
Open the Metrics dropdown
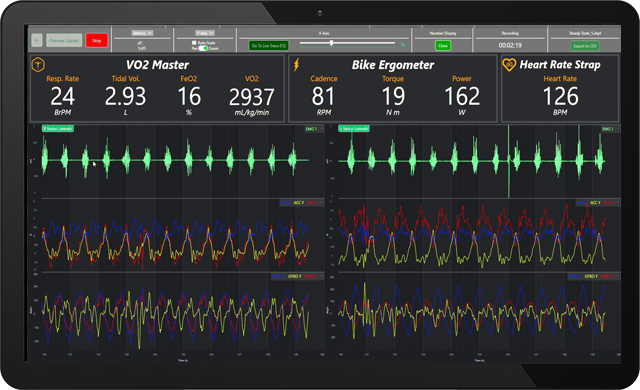click(x=142, y=33)
